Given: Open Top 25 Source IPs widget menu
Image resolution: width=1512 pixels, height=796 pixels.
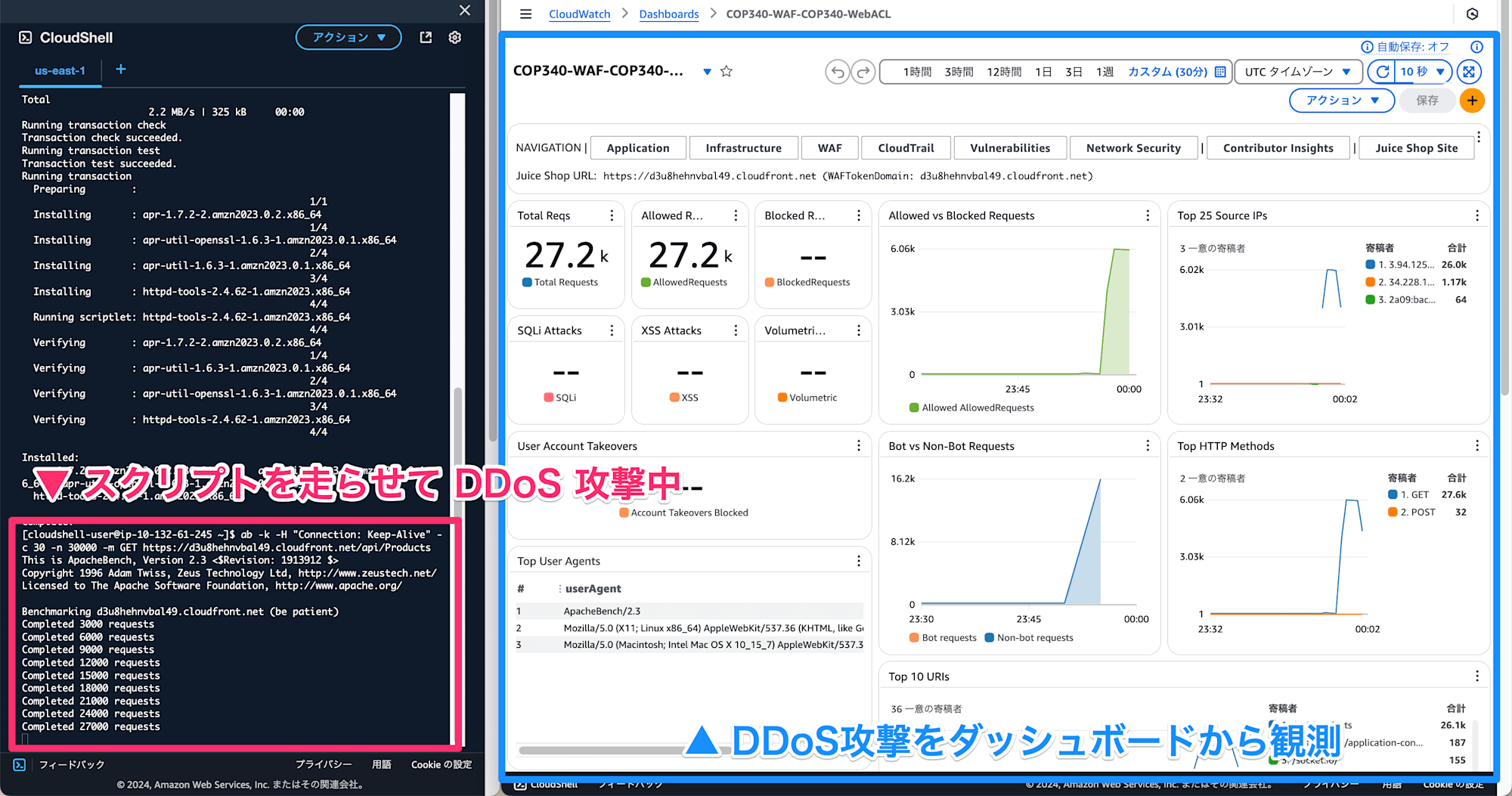Looking at the screenshot, I should coord(1477,215).
